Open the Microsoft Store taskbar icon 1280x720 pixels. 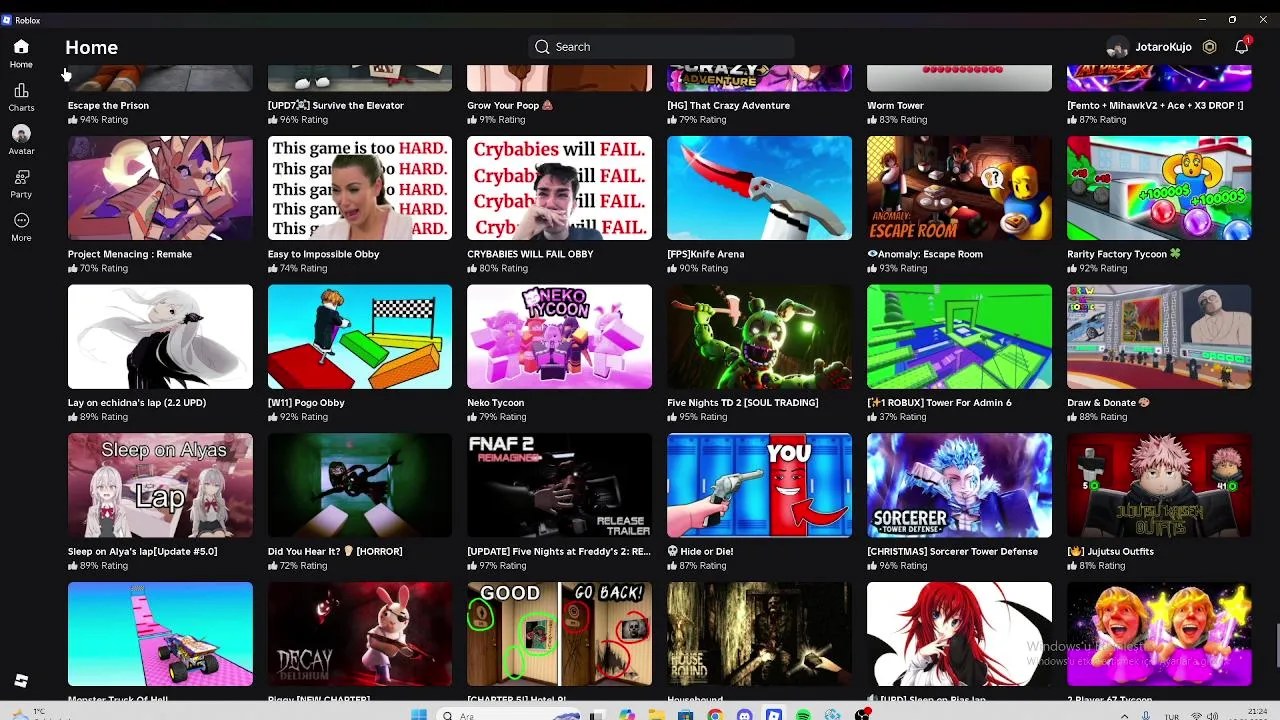(x=685, y=715)
